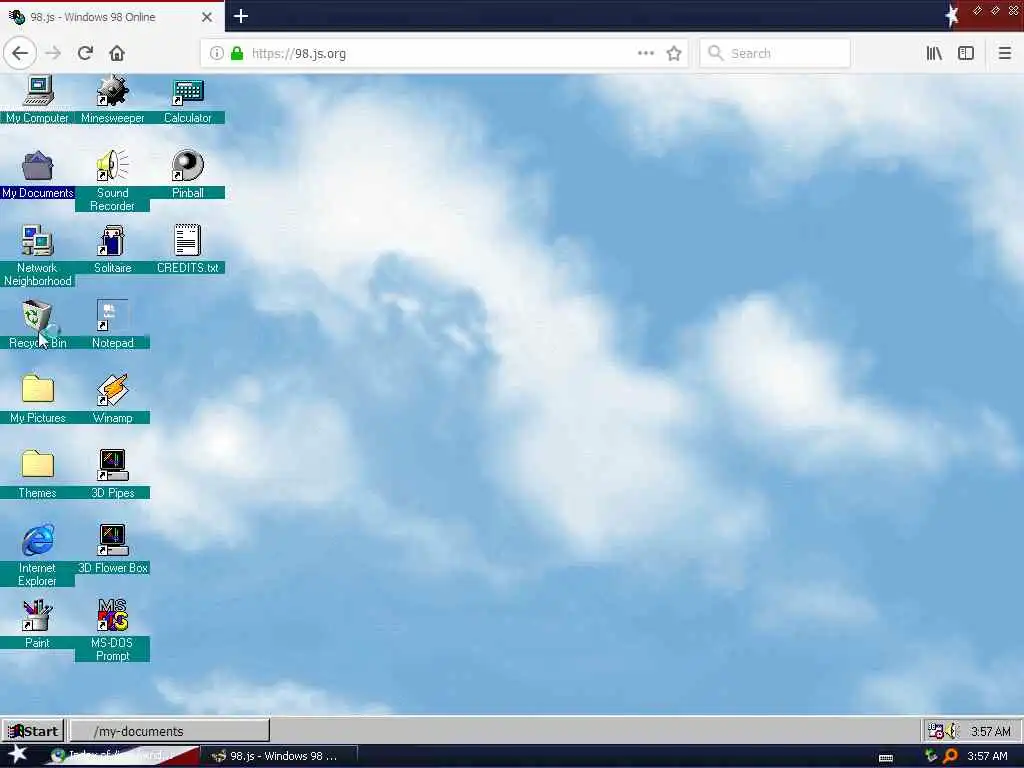Click the browser forward arrow
The image size is (1024, 768).
click(53, 54)
